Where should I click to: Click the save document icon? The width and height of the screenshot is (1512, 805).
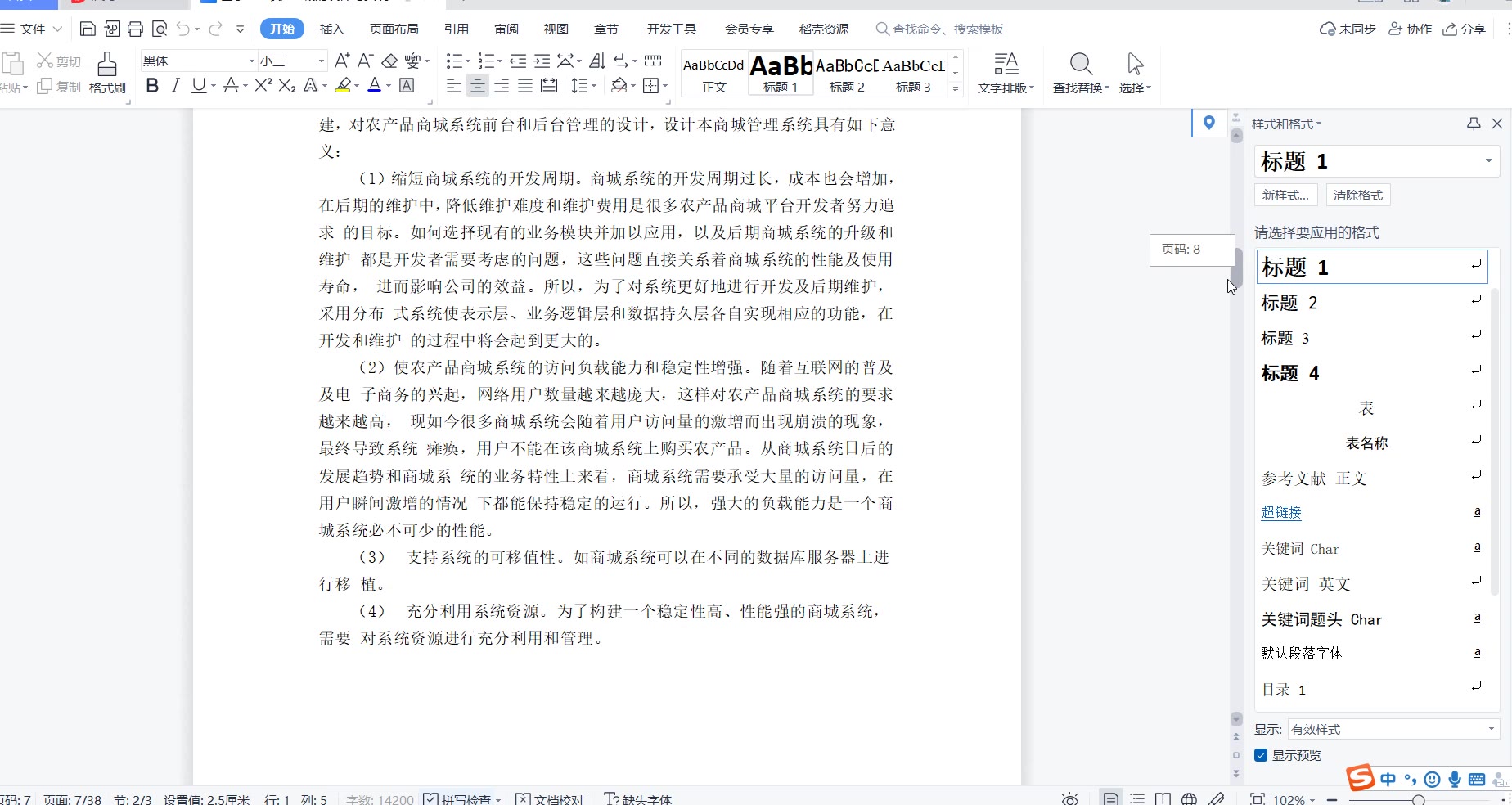coord(88,29)
